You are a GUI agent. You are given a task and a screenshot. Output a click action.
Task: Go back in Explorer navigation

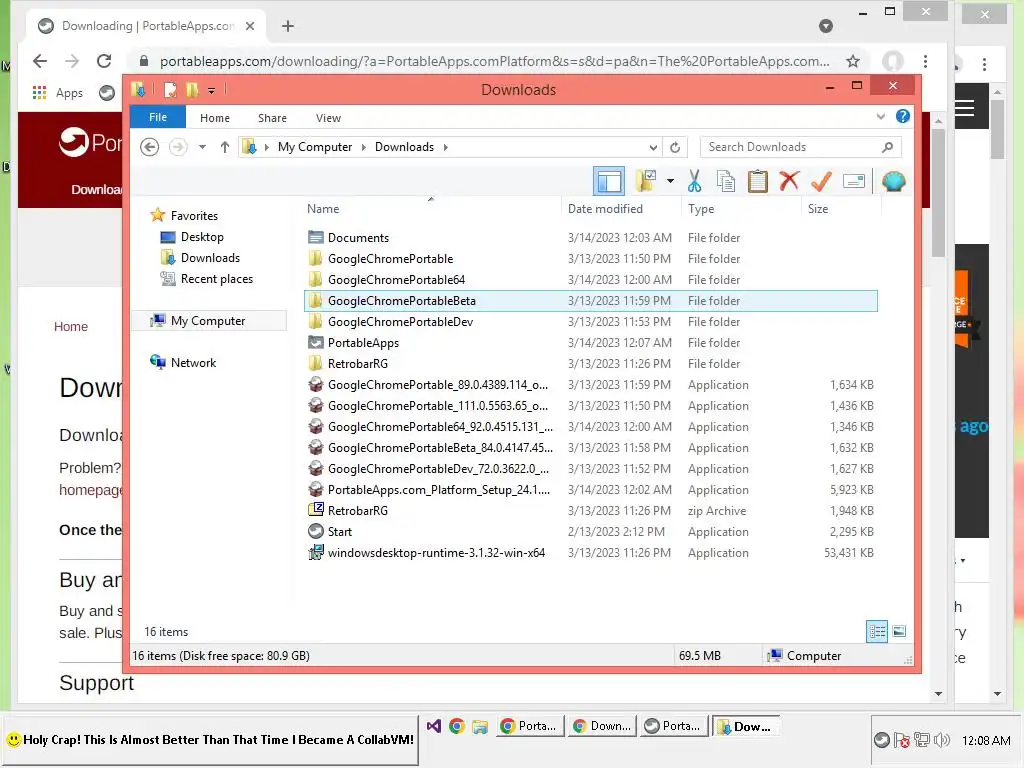tap(150, 147)
